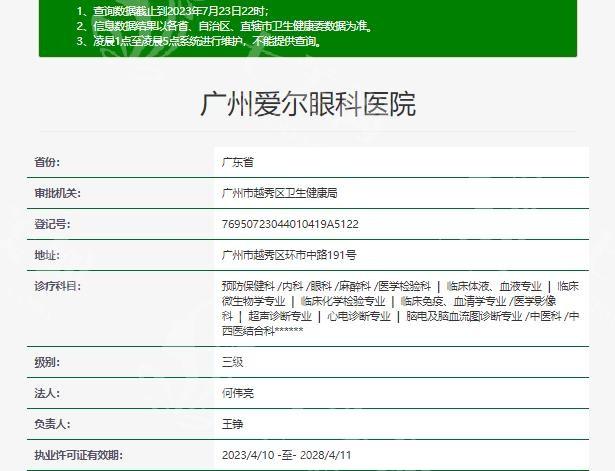Select the 地址 label
This screenshot has width=615, height=471.
[47, 255]
